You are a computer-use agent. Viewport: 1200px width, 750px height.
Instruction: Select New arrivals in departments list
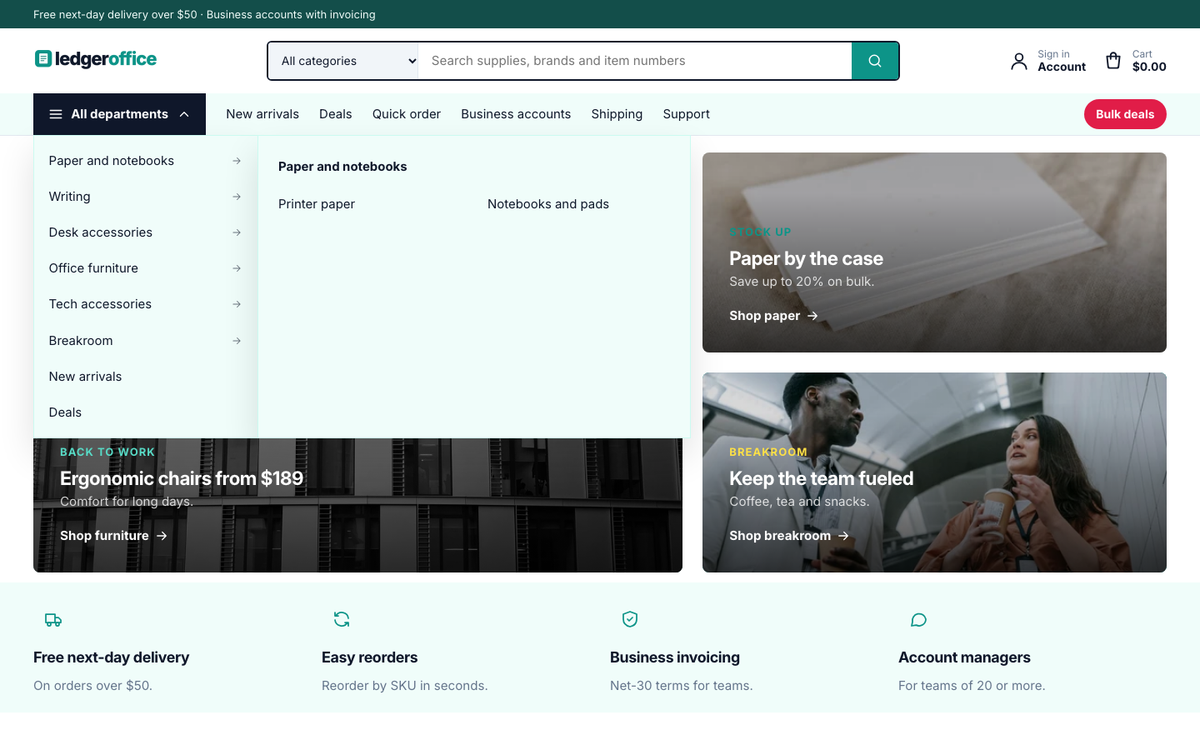pos(145,377)
